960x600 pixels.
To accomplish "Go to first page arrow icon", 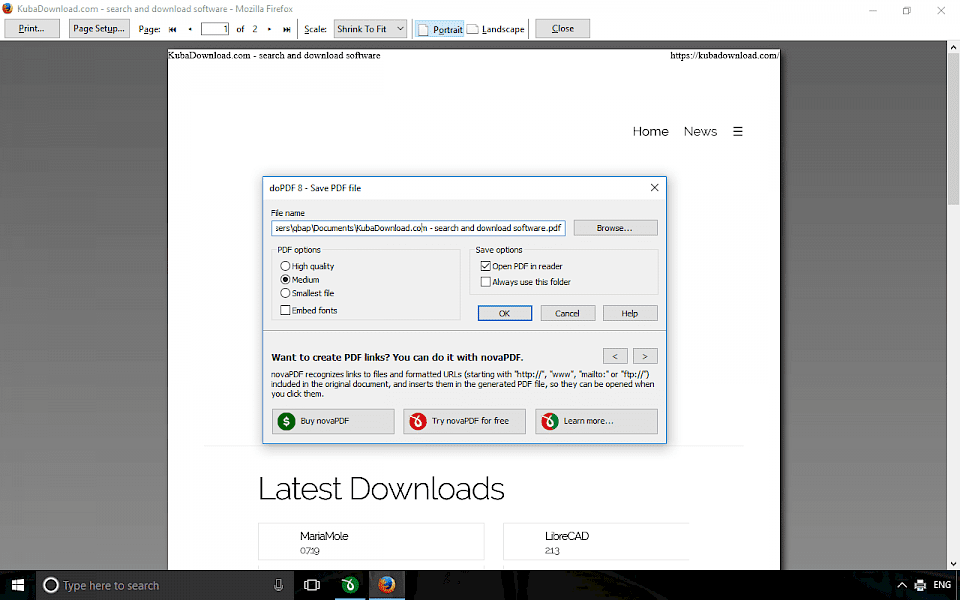I will (173, 29).
